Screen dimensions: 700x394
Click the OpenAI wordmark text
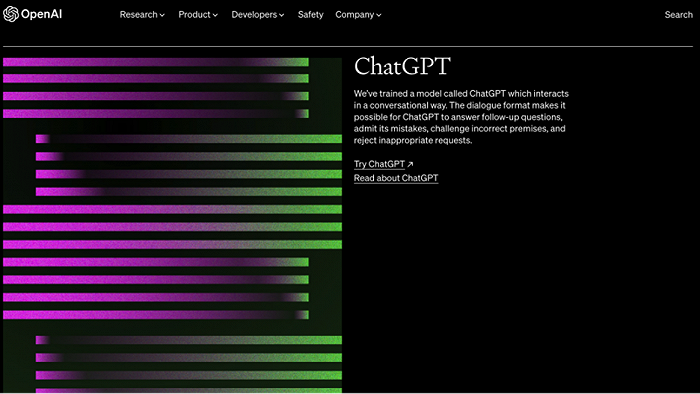pos(42,14)
